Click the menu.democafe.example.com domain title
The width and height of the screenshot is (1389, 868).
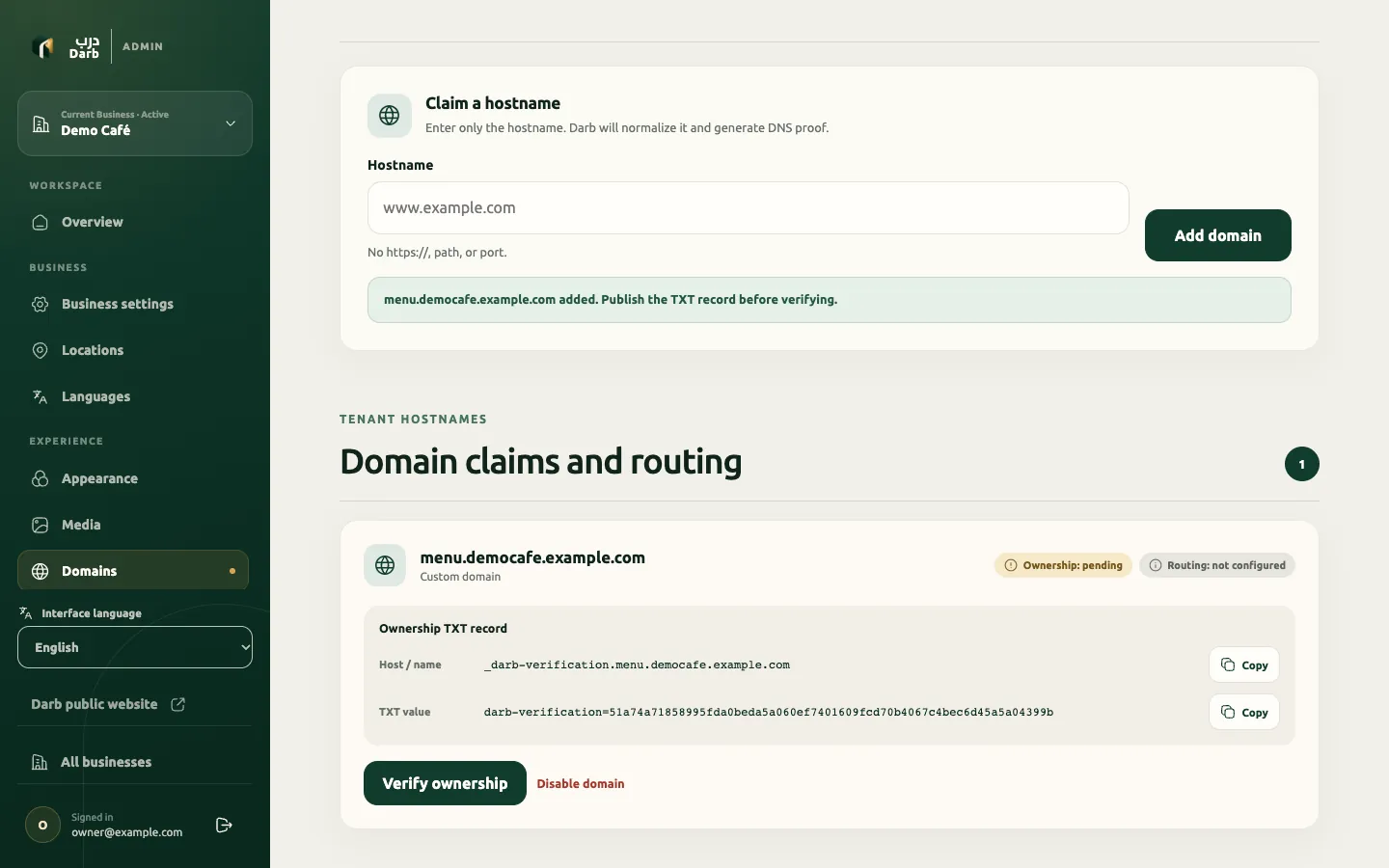[x=532, y=557]
